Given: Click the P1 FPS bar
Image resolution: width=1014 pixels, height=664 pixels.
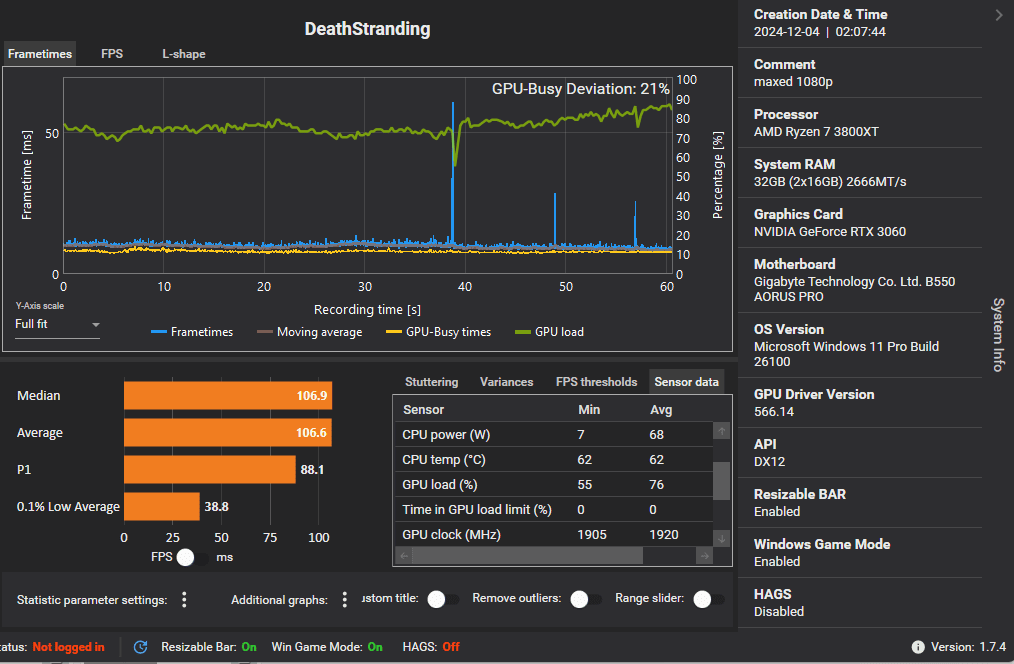Looking at the screenshot, I should click(210, 469).
